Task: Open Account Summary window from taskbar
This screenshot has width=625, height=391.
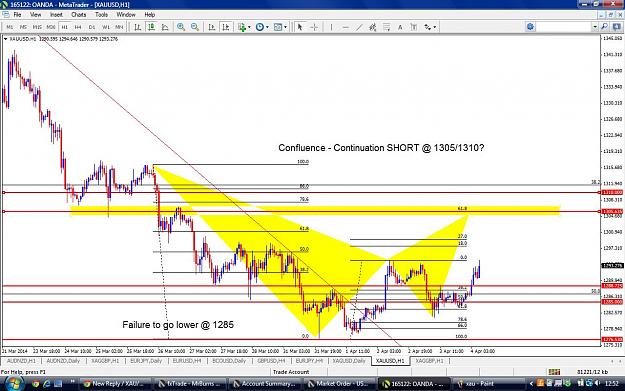Action: pyautogui.click(x=265, y=384)
